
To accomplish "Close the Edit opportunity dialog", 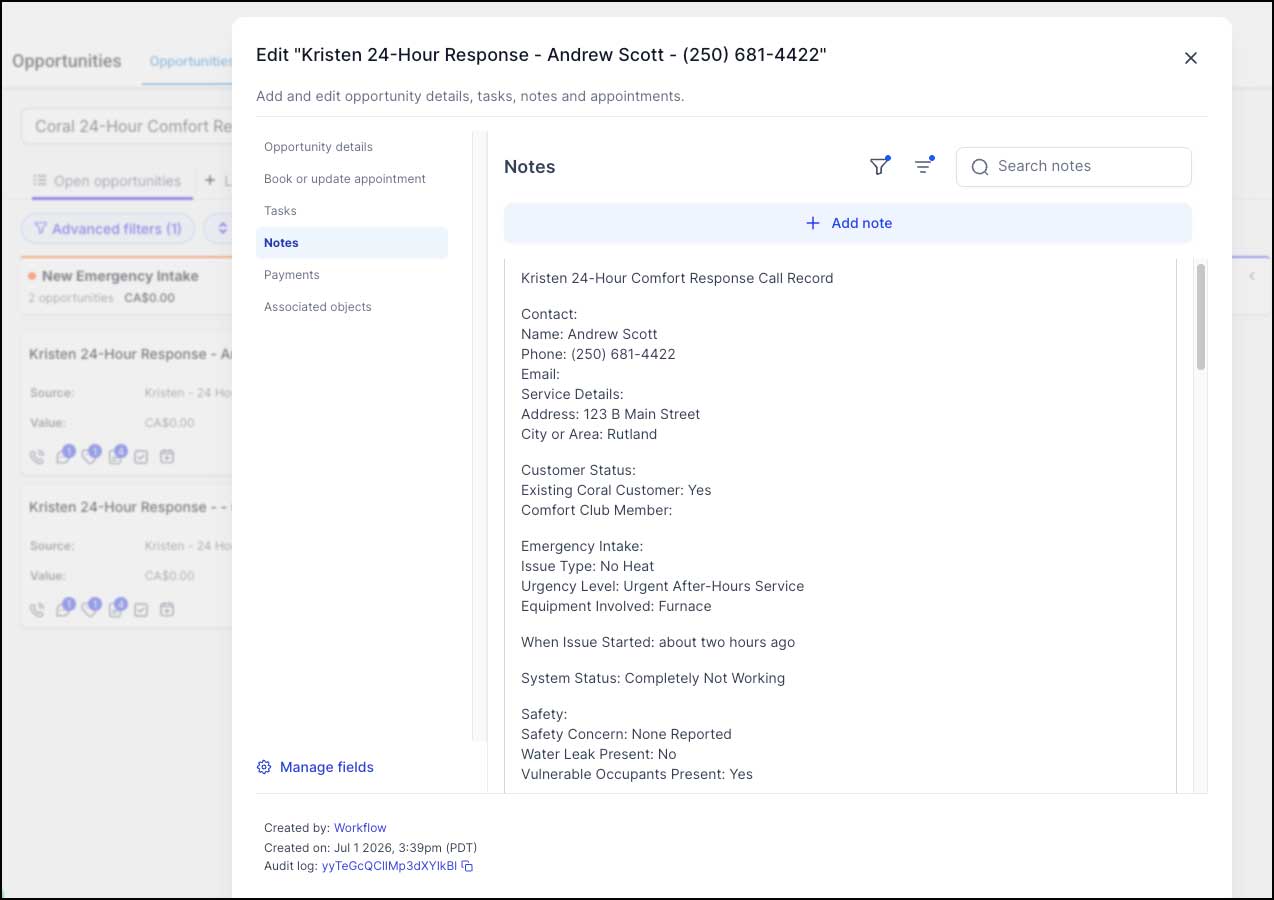I will [1190, 58].
